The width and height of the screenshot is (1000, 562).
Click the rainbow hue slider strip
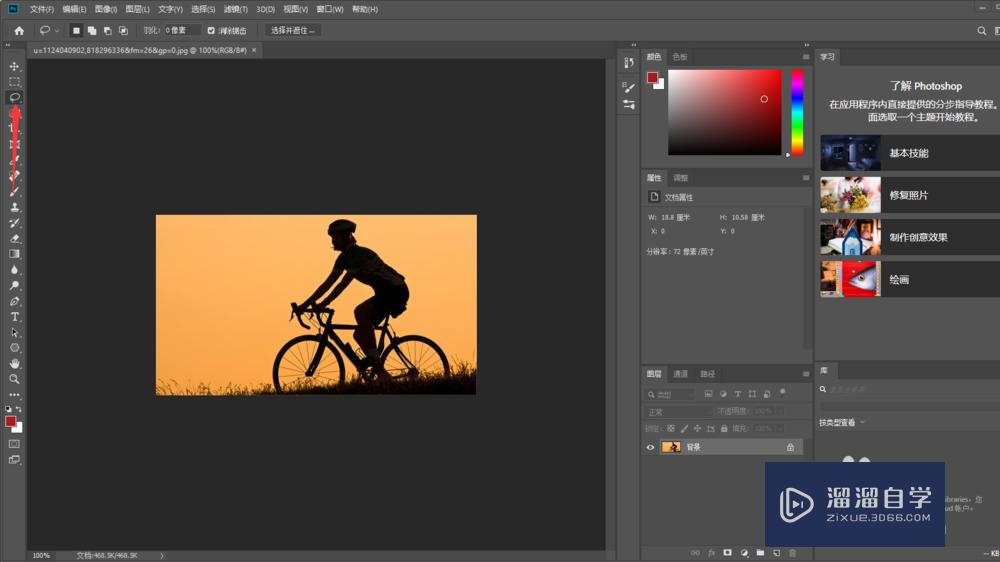[797, 112]
